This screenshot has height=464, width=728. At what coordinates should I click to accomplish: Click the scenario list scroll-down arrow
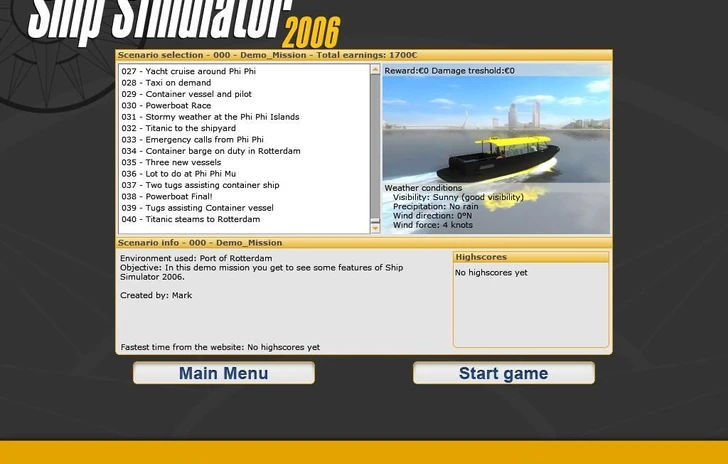point(376,228)
